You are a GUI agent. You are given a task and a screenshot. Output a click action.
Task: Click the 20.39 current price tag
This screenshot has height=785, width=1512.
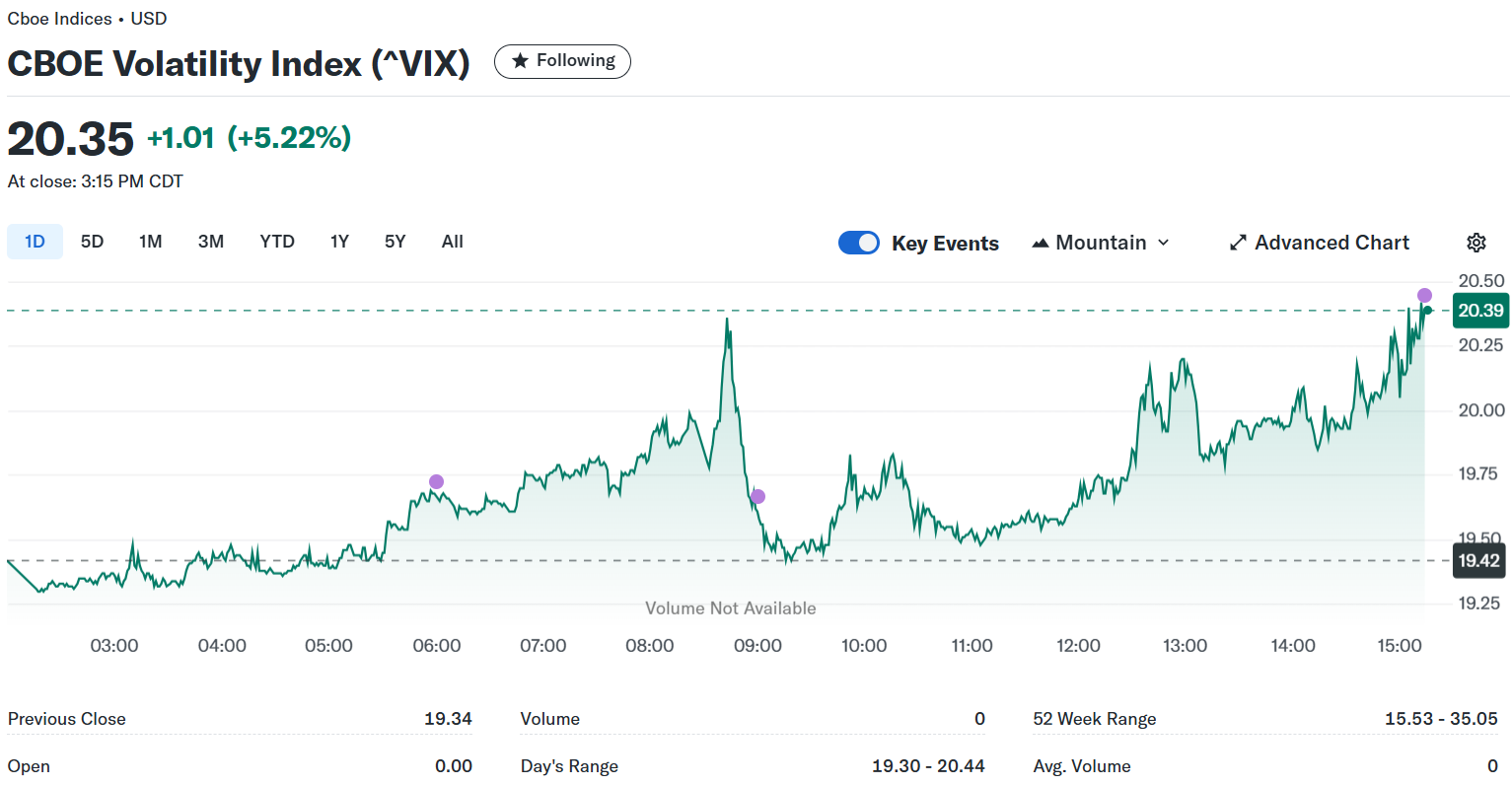tap(1480, 311)
